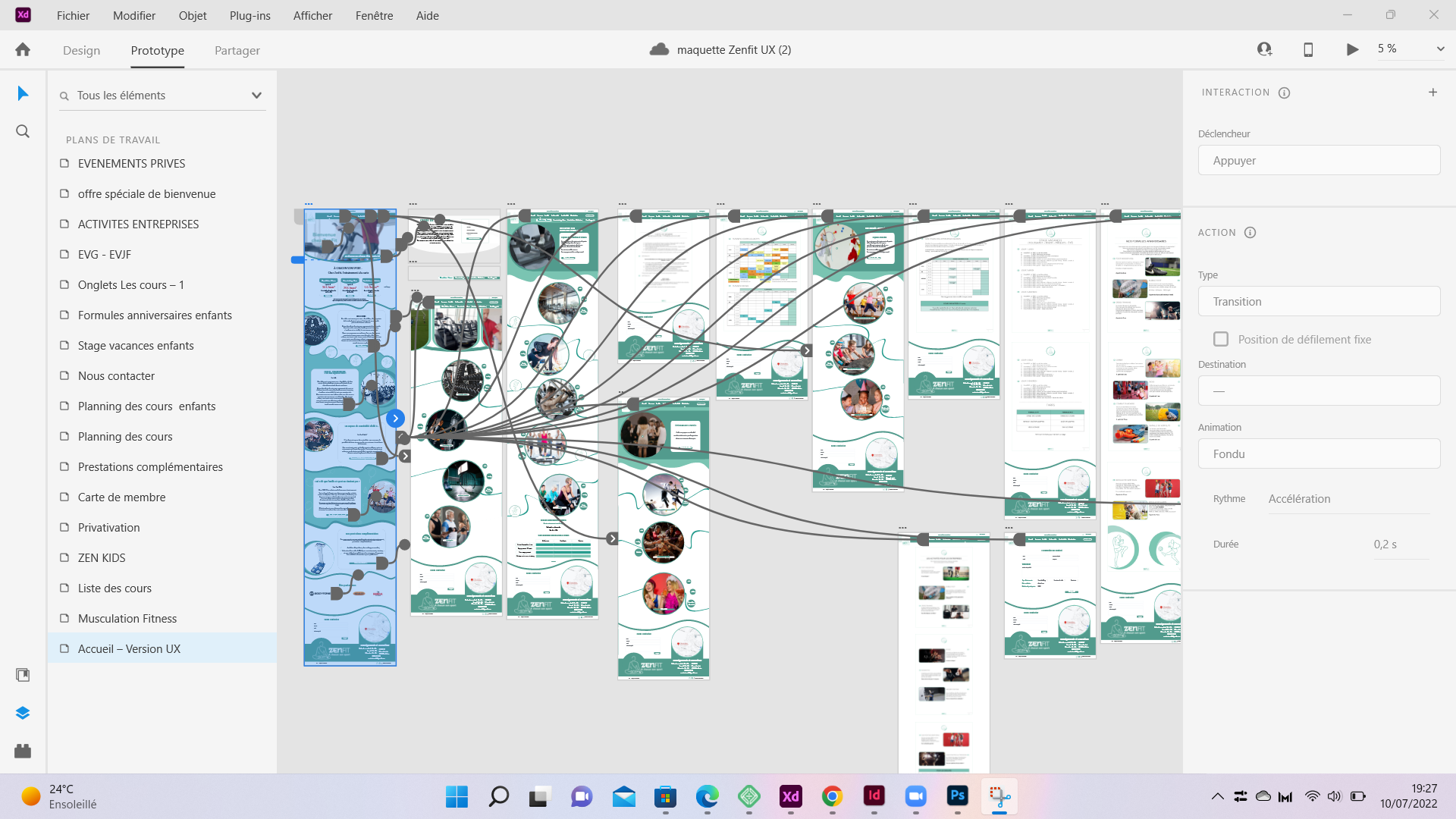
Task: Select the Zoom magnifier tool
Action: coord(23,131)
